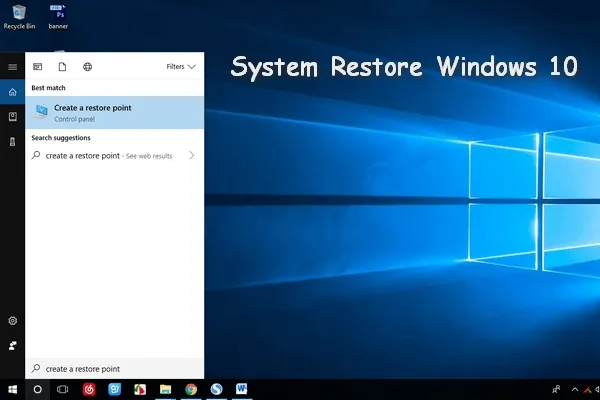Open Task View from the taskbar

62,388
